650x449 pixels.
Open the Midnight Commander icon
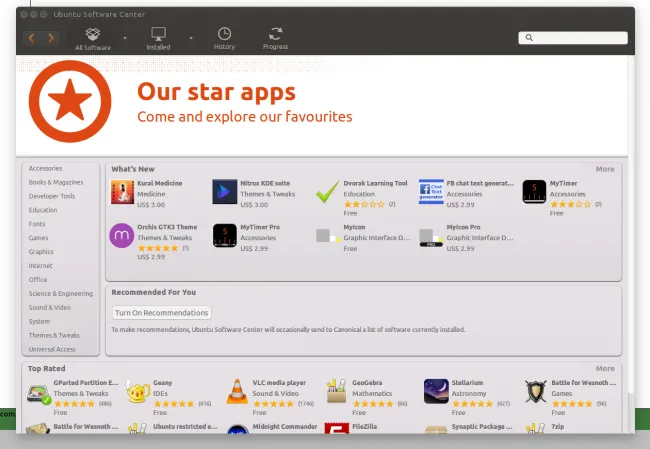point(237,429)
